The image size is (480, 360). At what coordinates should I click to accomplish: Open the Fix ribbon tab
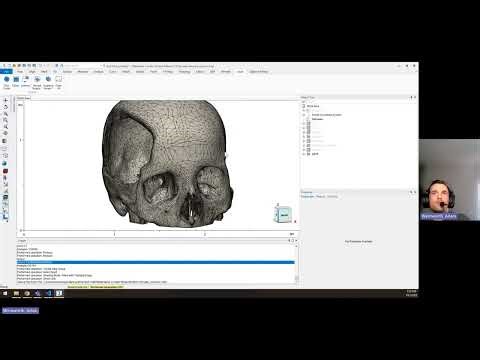[x=55, y=72]
